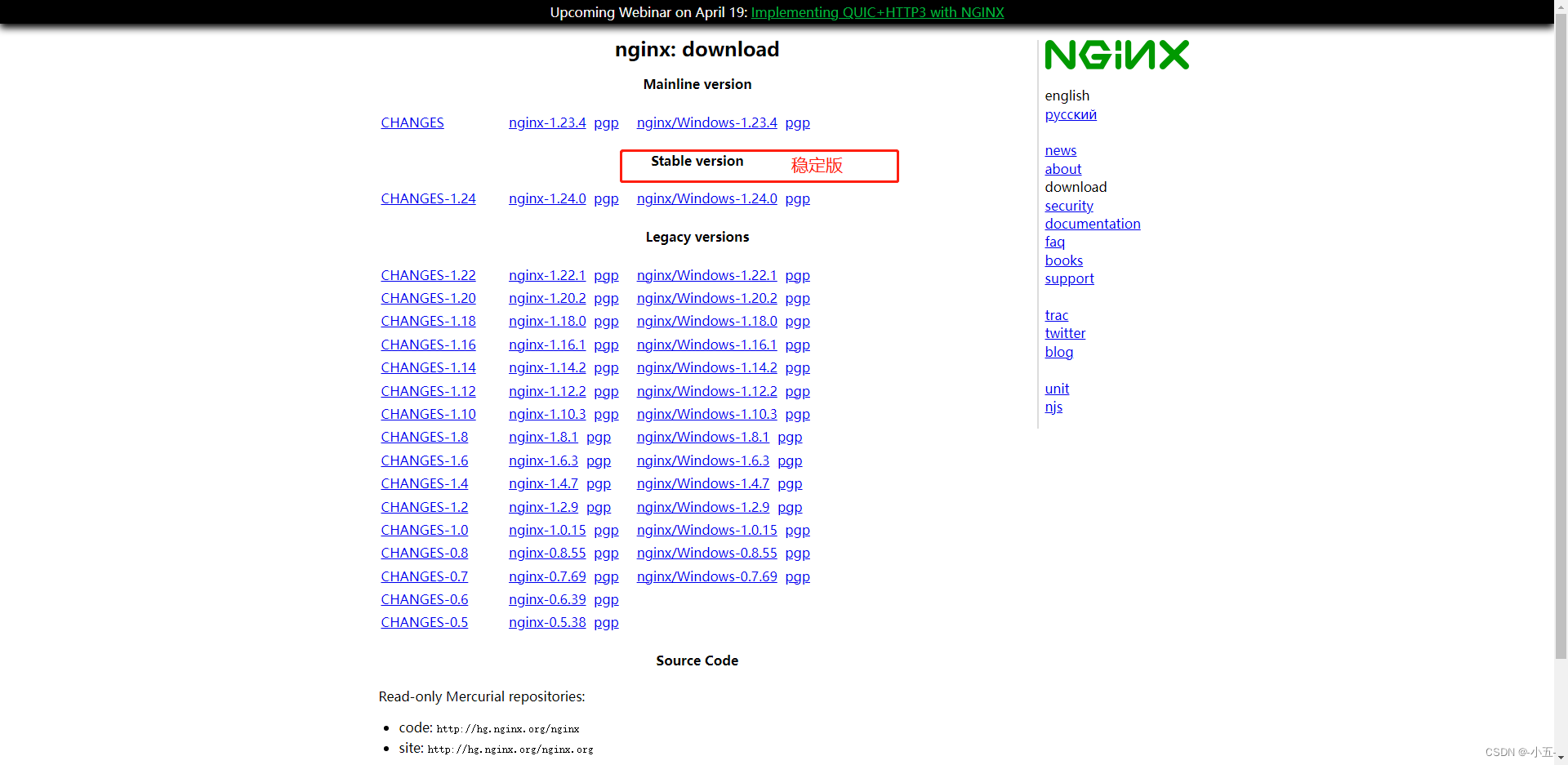Image resolution: width=1568 pixels, height=765 pixels.
Task: Switch site language to русский
Action: [x=1070, y=114]
